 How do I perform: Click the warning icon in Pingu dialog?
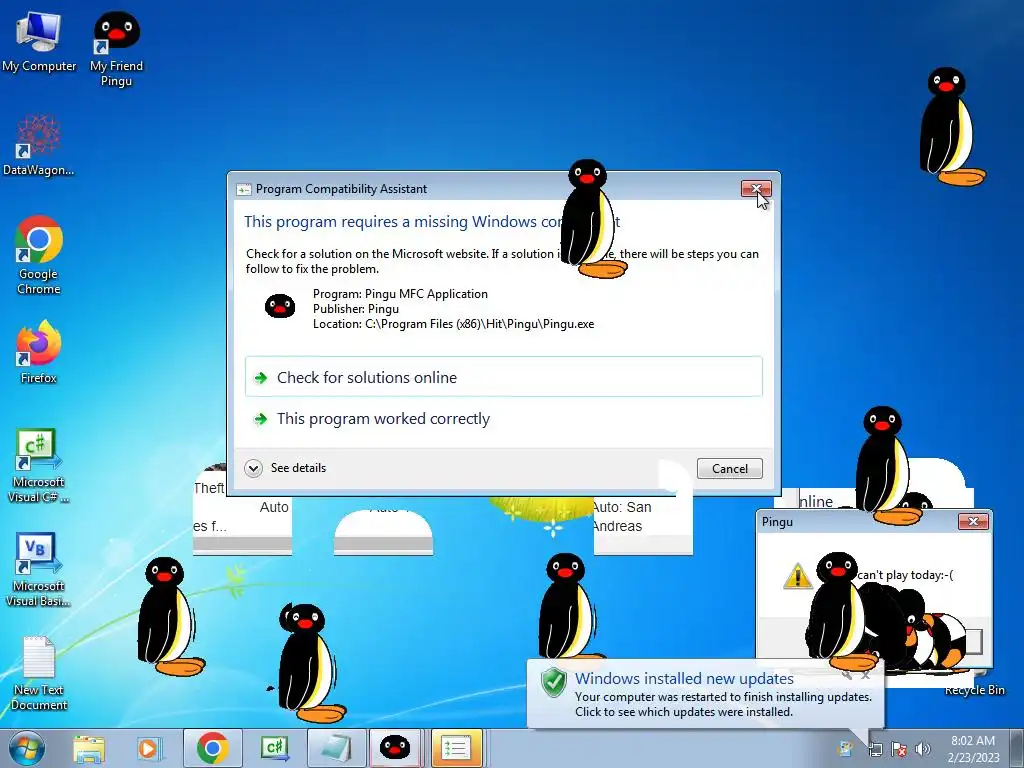pos(797,575)
